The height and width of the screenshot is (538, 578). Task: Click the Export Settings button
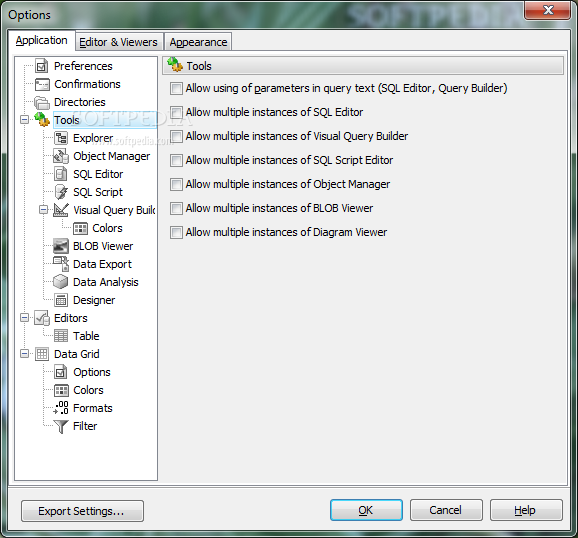pyautogui.click(x=82, y=511)
